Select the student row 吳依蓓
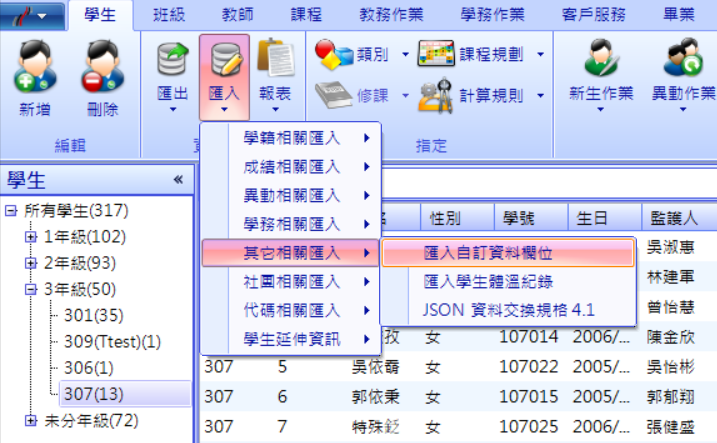 tap(459, 367)
